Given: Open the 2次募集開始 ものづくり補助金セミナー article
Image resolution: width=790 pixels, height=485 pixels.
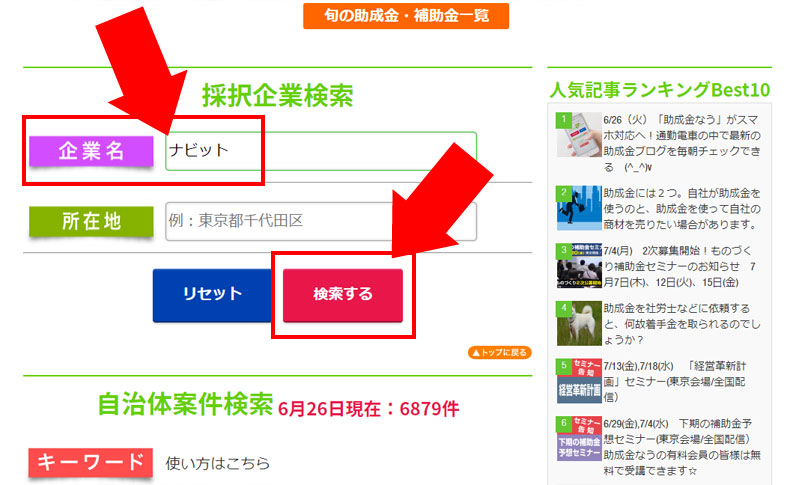Looking at the screenshot, I should point(684,266).
